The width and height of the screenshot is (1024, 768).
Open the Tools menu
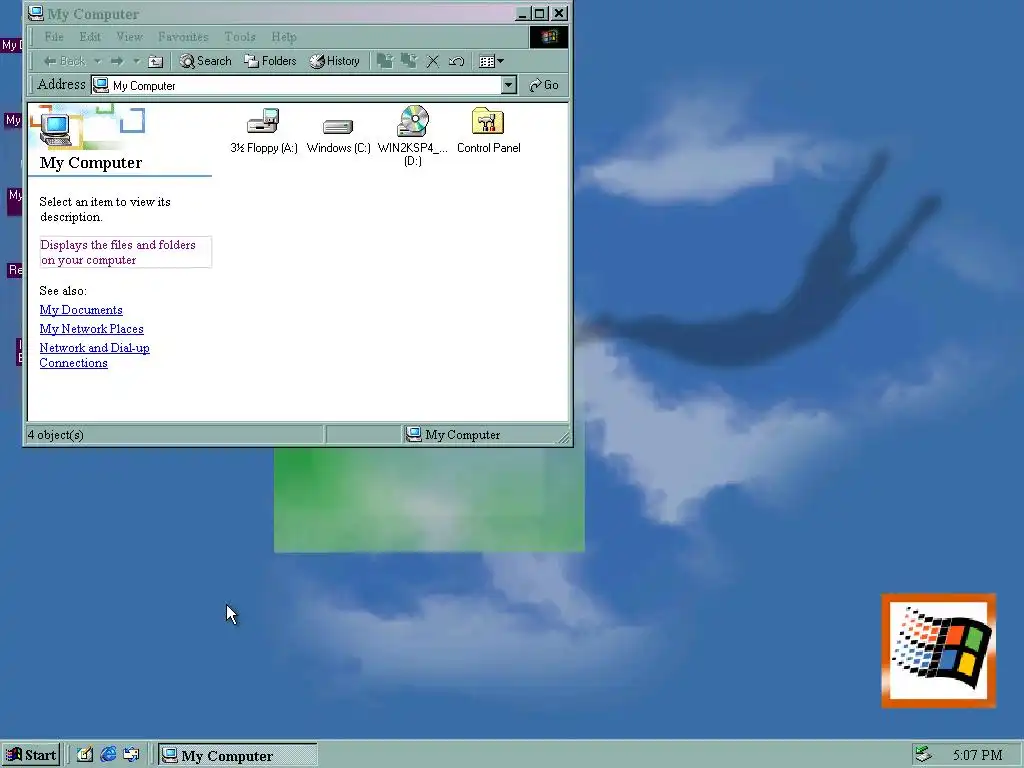[240, 37]
